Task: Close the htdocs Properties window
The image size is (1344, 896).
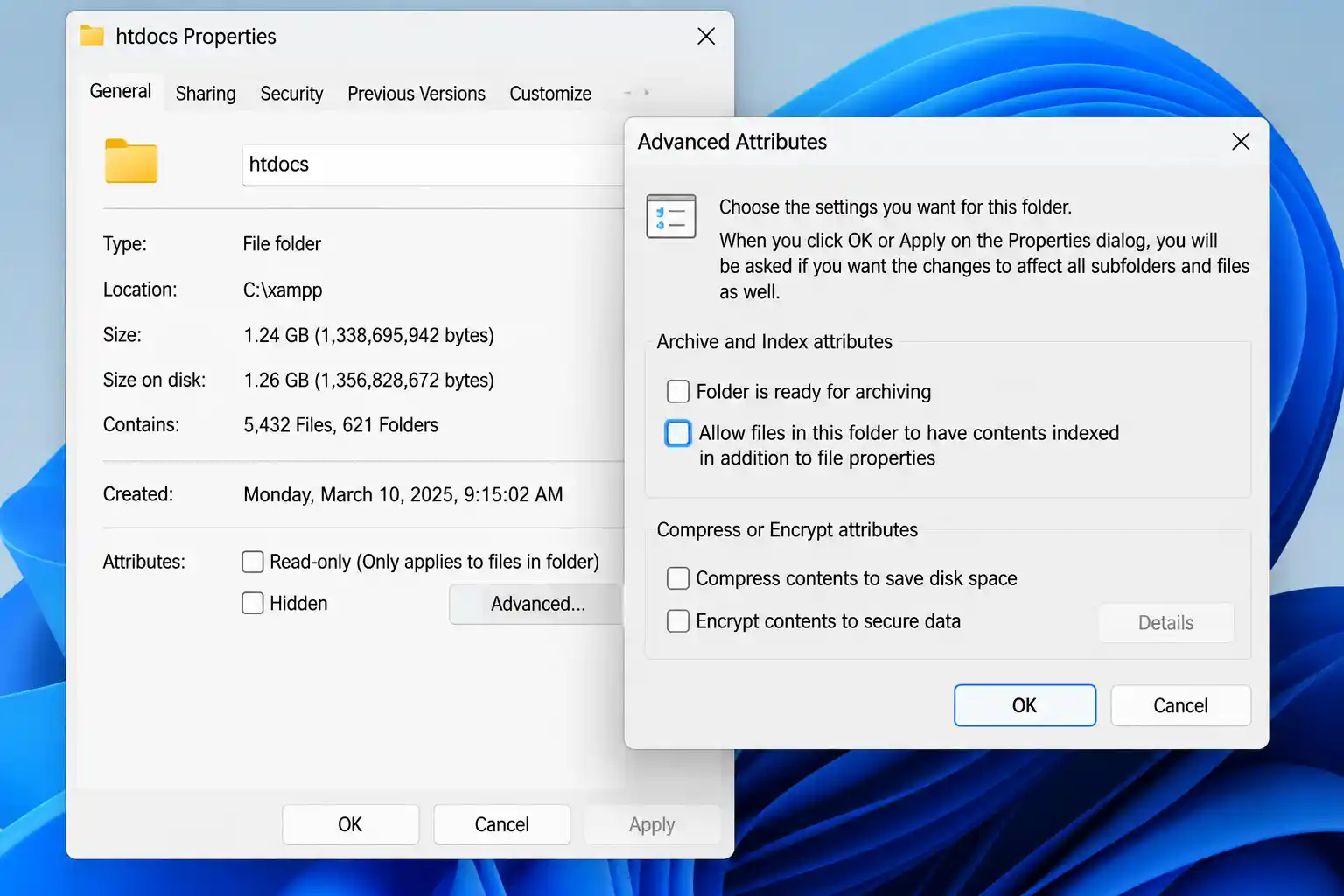Action: pyautogui.click(x=706, y=36)
